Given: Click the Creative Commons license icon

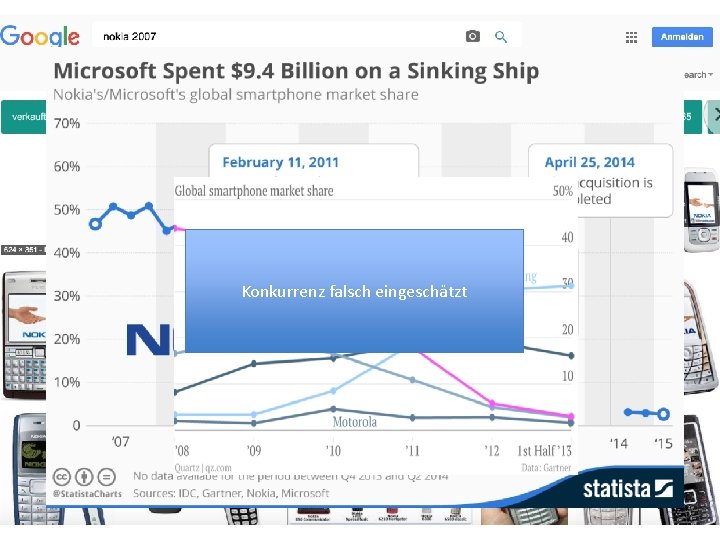Looking at the screenshot, I should click(x=62, y=477).
